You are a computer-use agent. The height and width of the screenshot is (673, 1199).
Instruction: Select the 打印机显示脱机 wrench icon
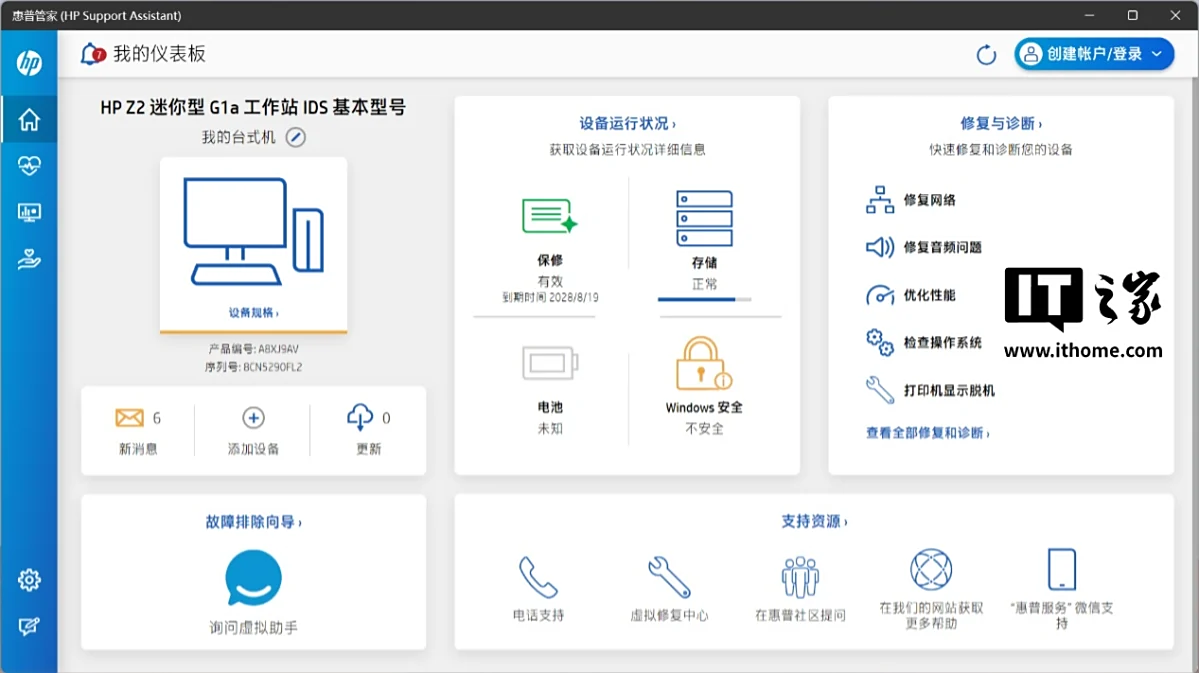click(880, 390)
